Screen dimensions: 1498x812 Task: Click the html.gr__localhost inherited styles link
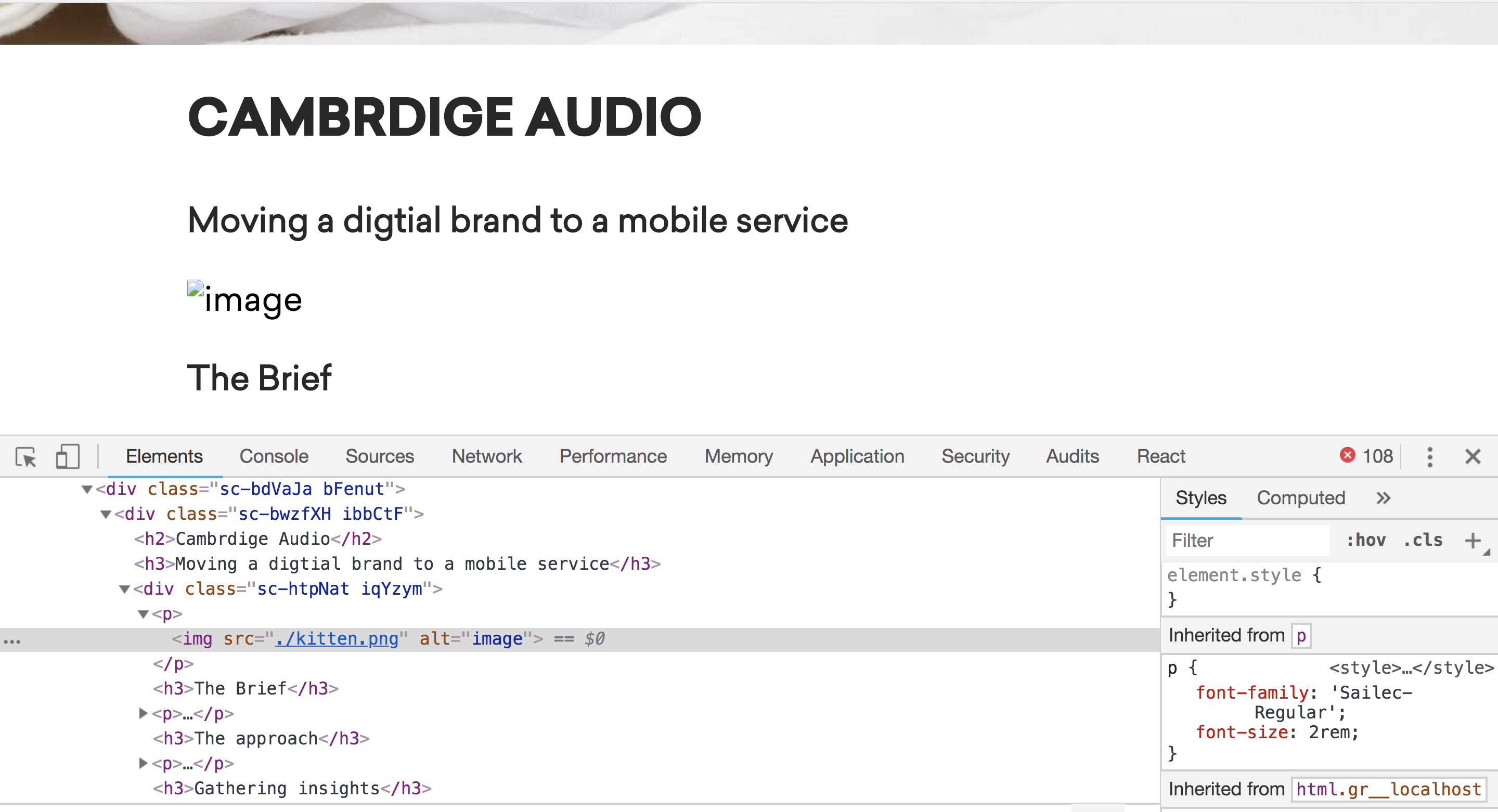(x=1389, y=789)
